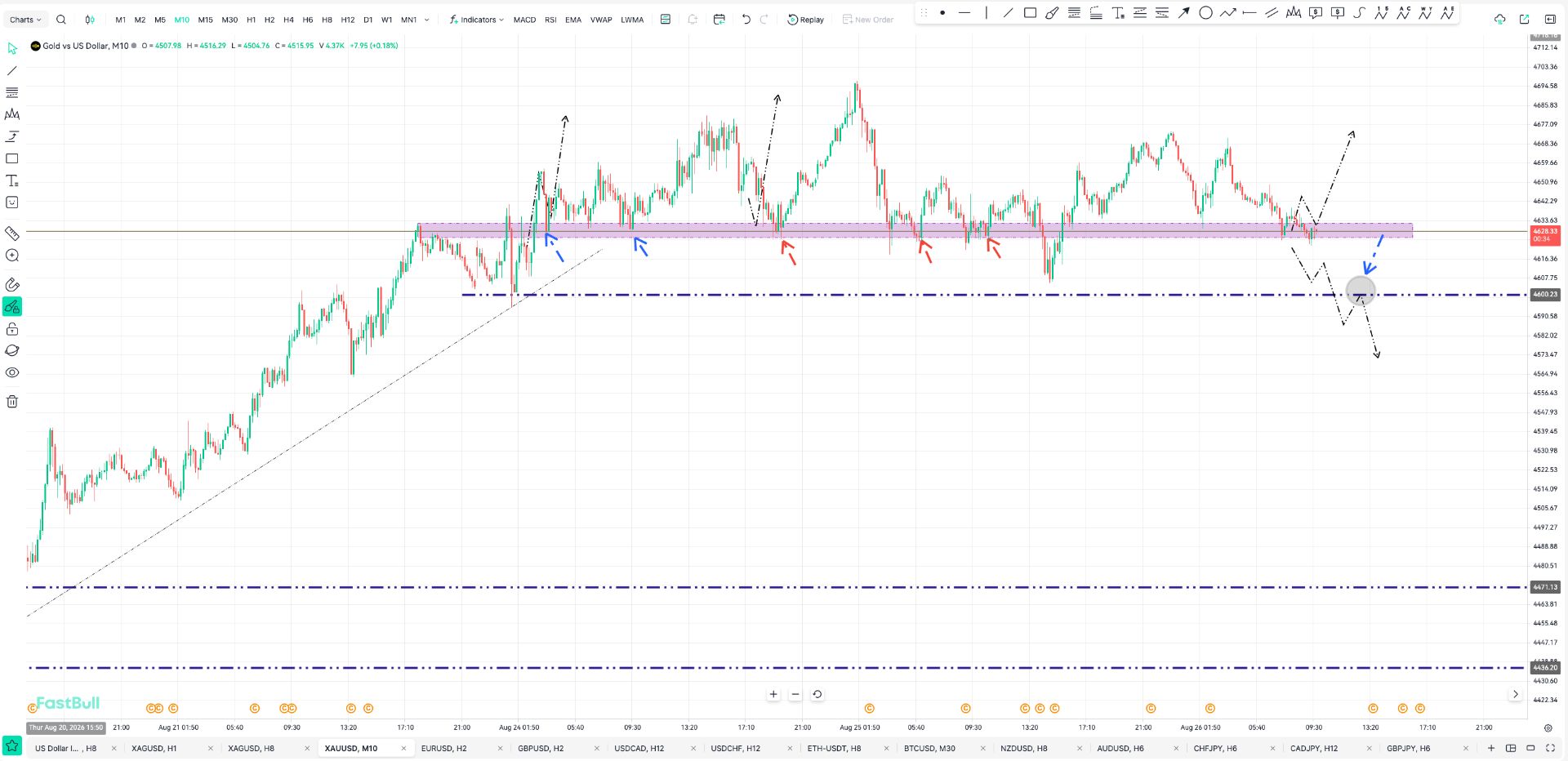This screenshot has width=1568, height=761.
Task: Switch timeframe to H1
Action: (251, 20)
